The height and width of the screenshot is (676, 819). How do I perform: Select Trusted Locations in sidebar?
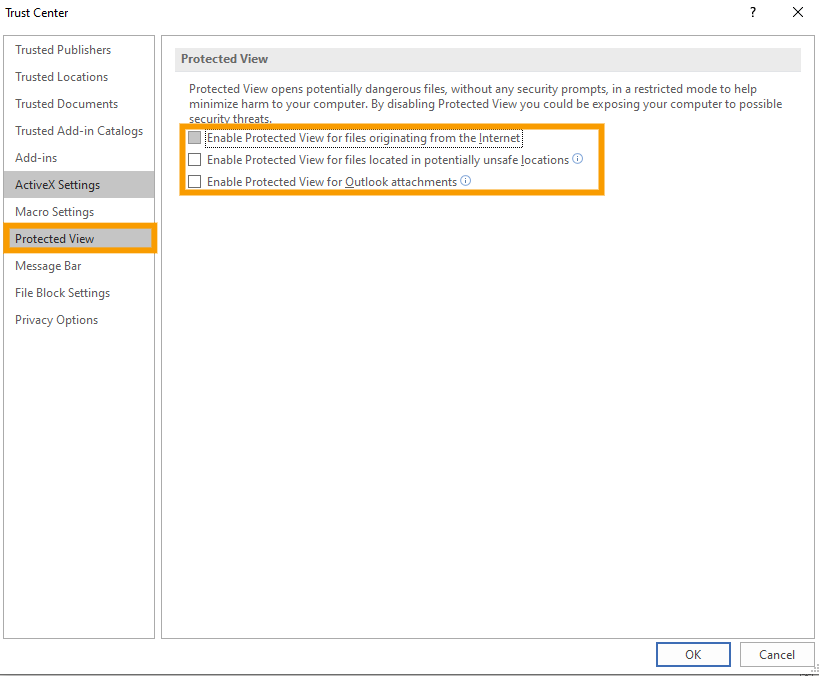(62, 77)
